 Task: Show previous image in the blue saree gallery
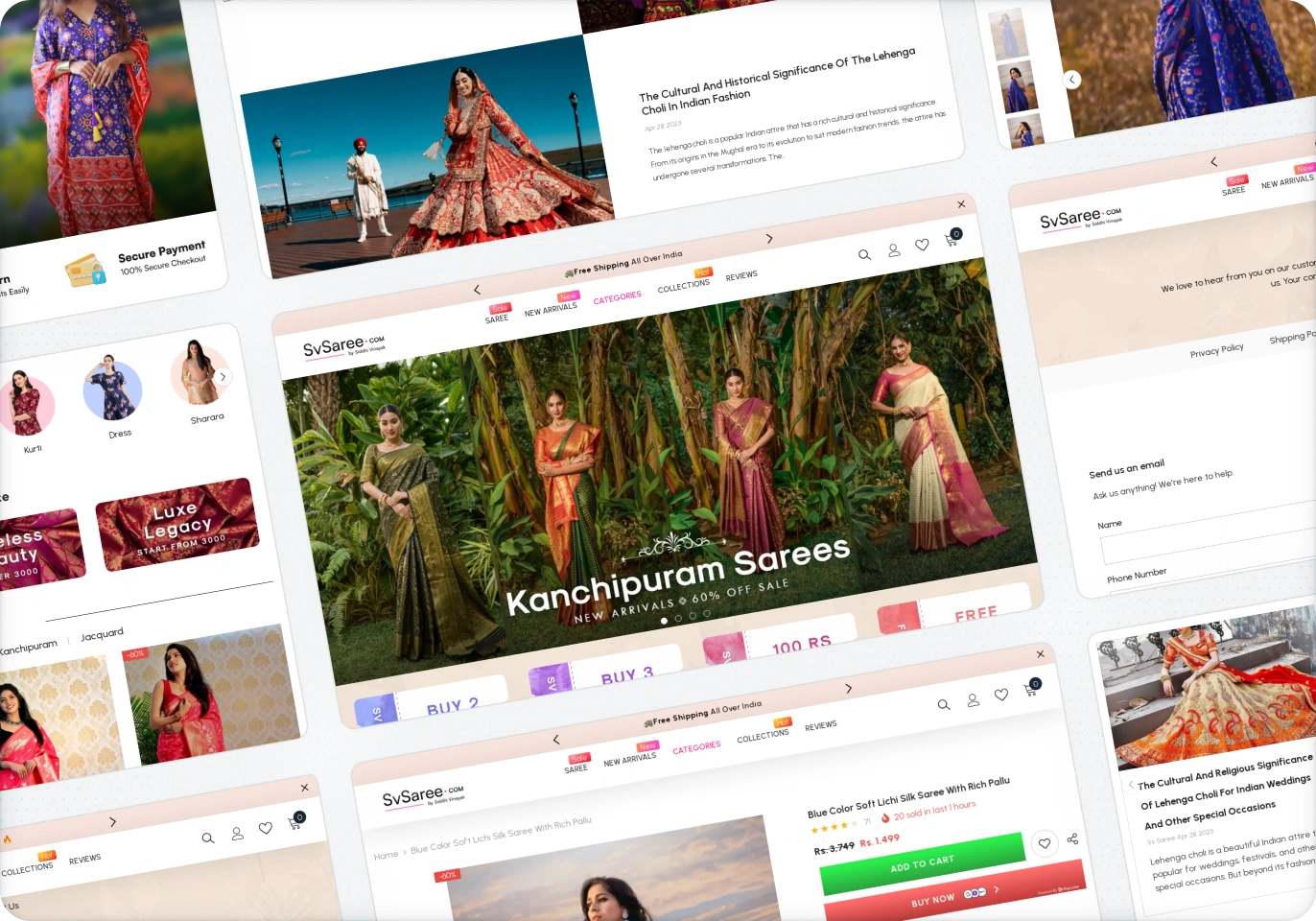click(1072, 80)
